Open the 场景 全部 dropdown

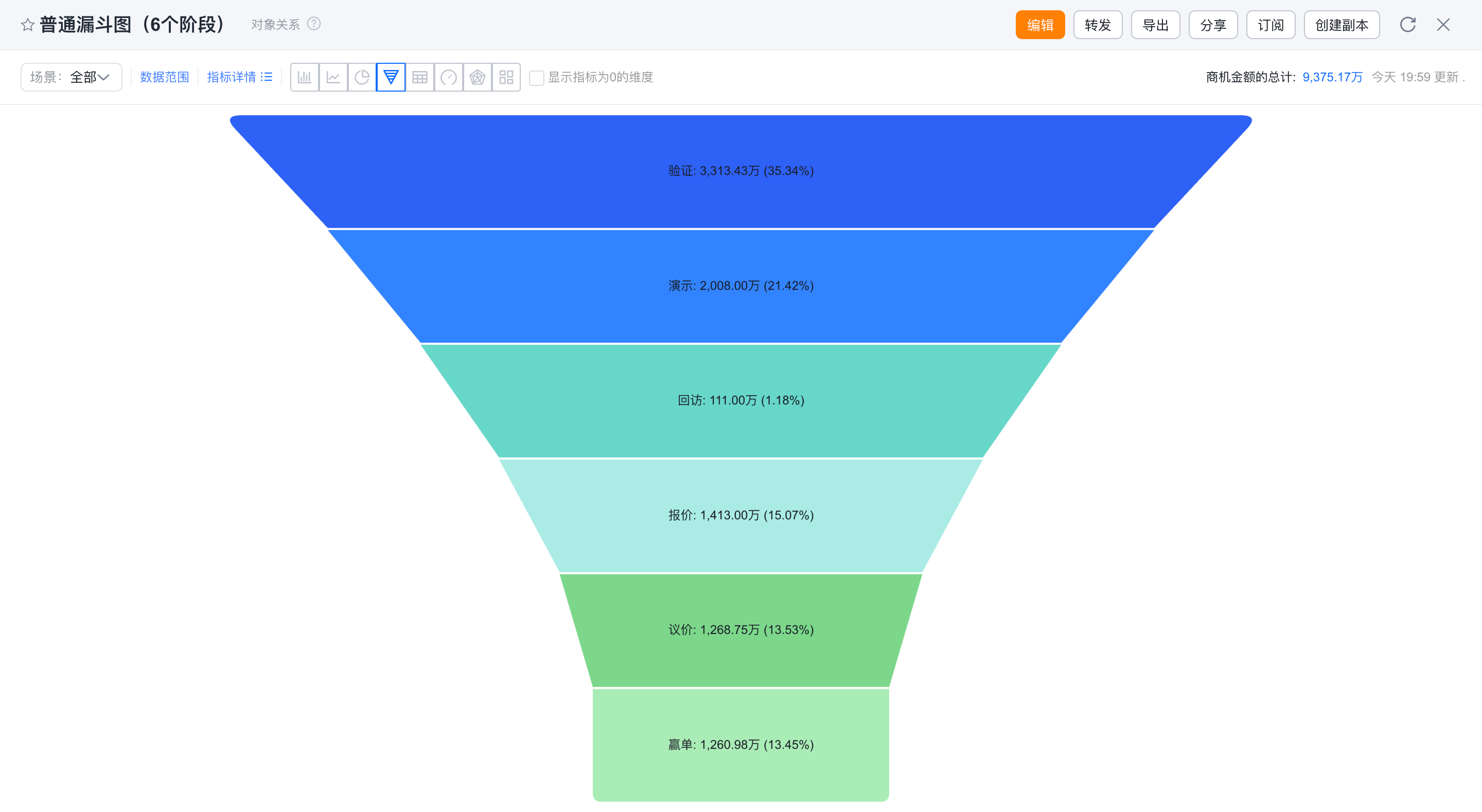(72, 77)
